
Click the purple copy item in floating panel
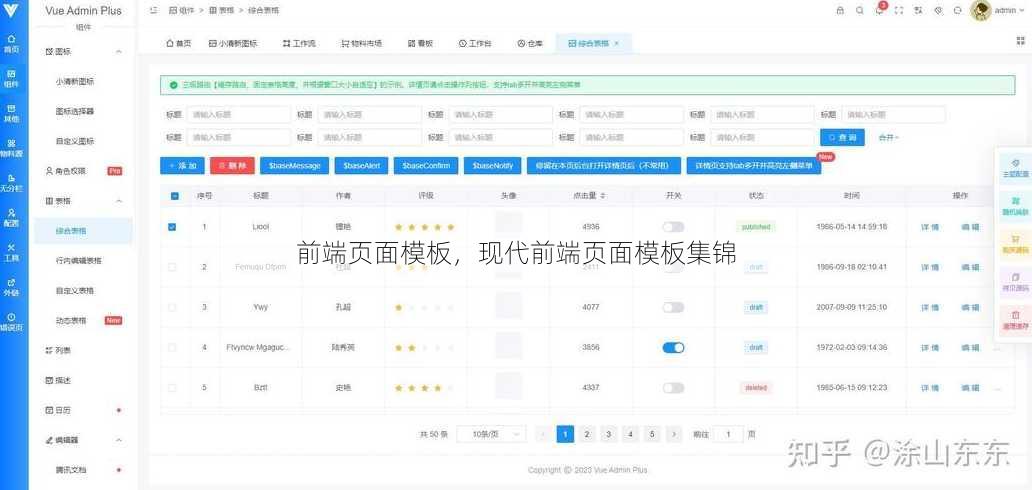point(1015,282)
